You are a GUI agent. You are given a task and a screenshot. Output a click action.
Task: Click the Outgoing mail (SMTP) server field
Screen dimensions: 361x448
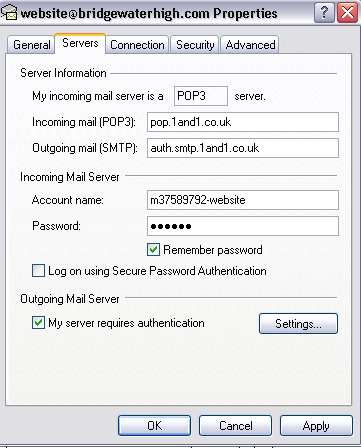tap(243, 148)
